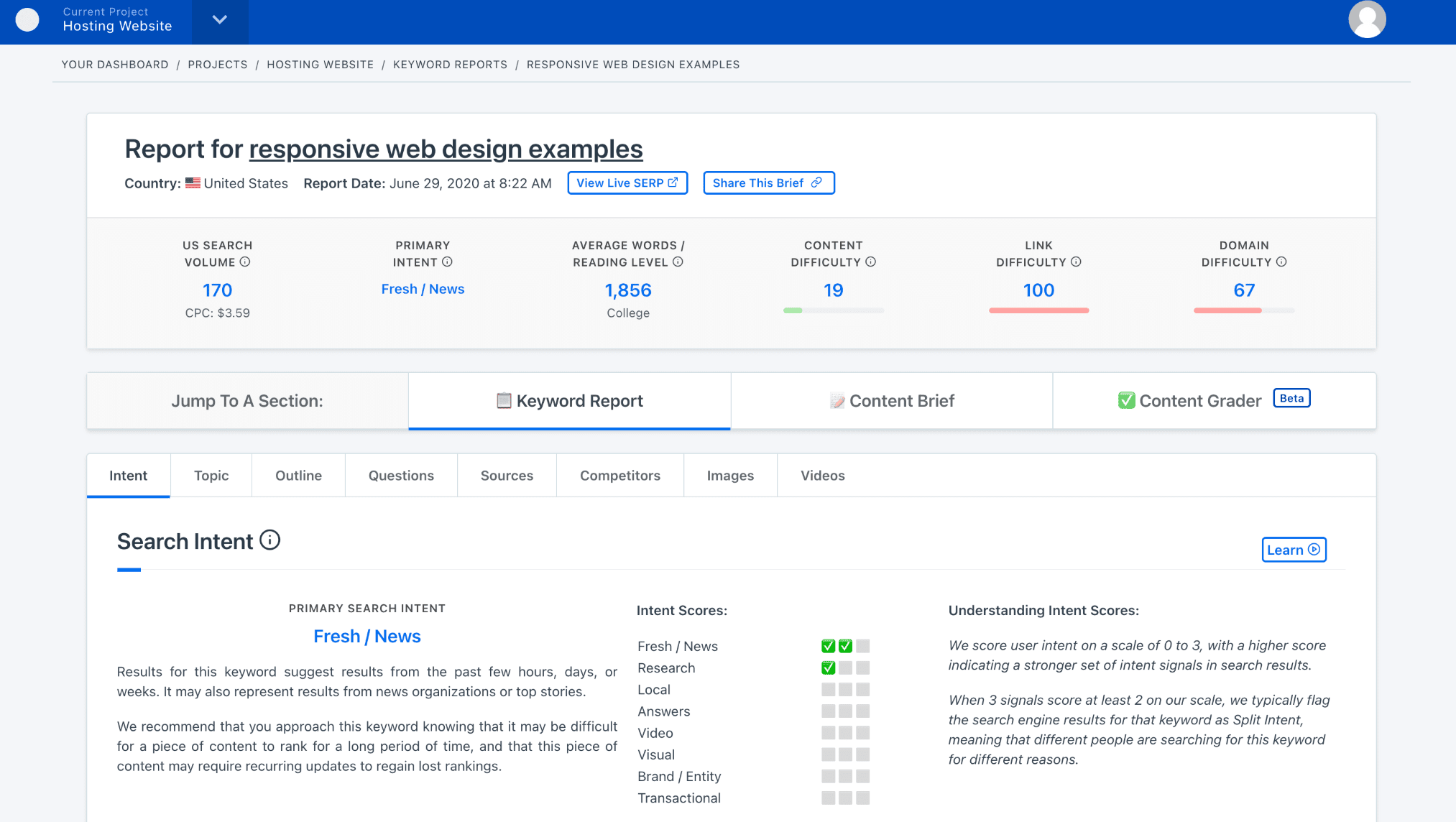The width and height of the screenshot is (1456, 822).
Task: Expand the Current Project dropdown chevron
Action: pyautogui.click(x=220, y=19)
